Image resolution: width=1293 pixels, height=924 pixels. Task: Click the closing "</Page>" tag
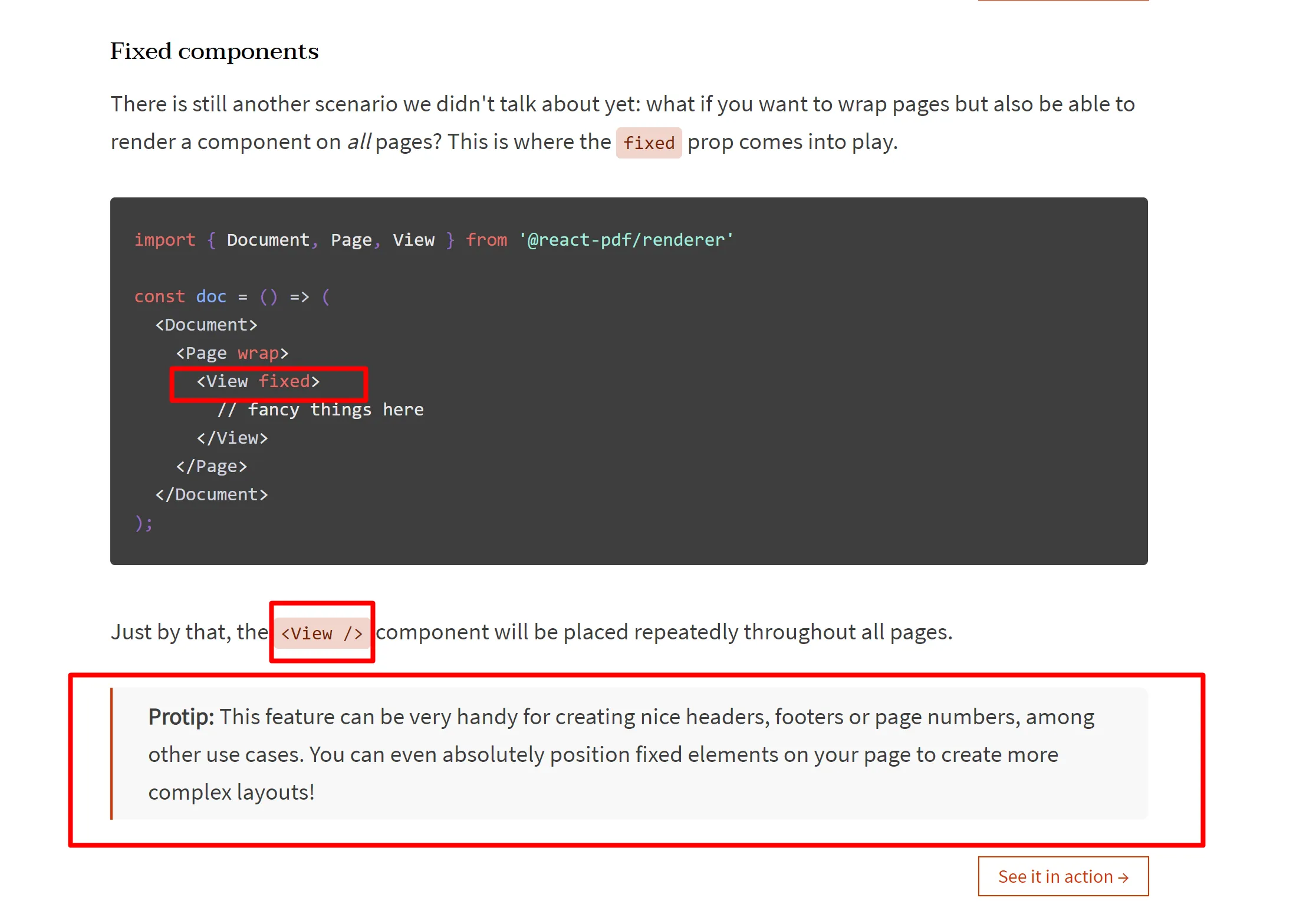pyautogui.click(x=211, y=466)
